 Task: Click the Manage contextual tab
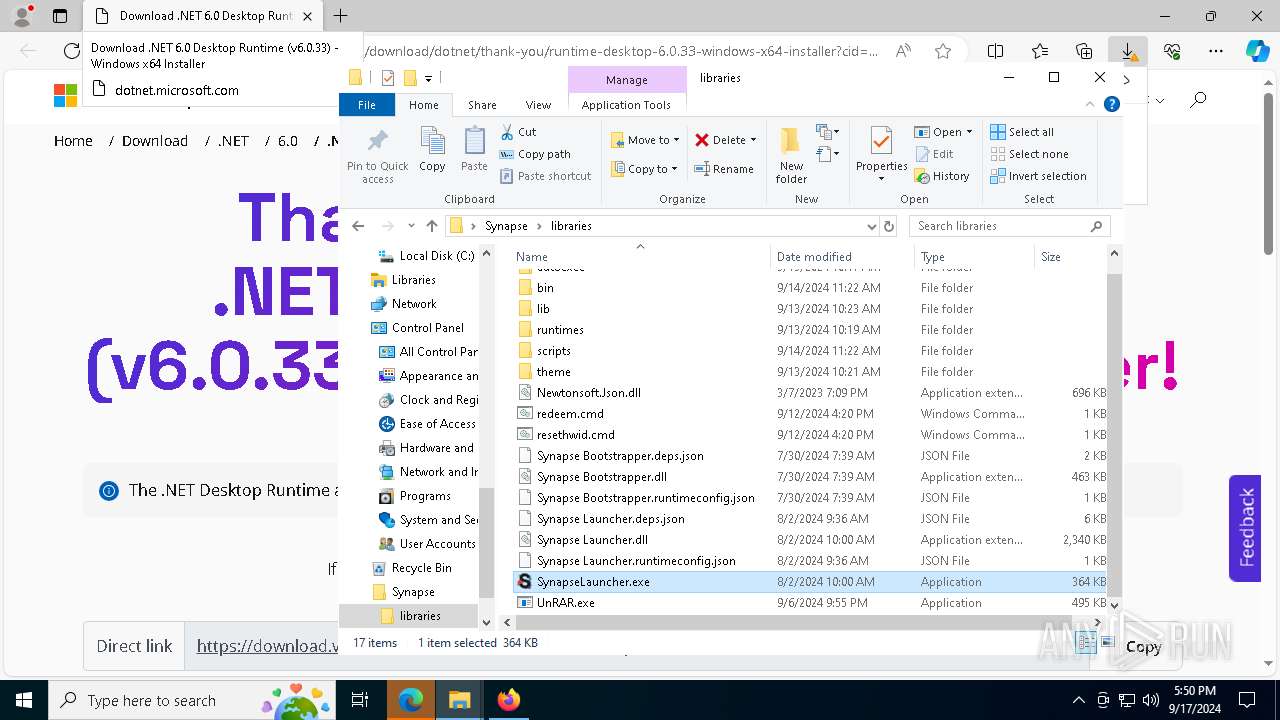(627, 80)
